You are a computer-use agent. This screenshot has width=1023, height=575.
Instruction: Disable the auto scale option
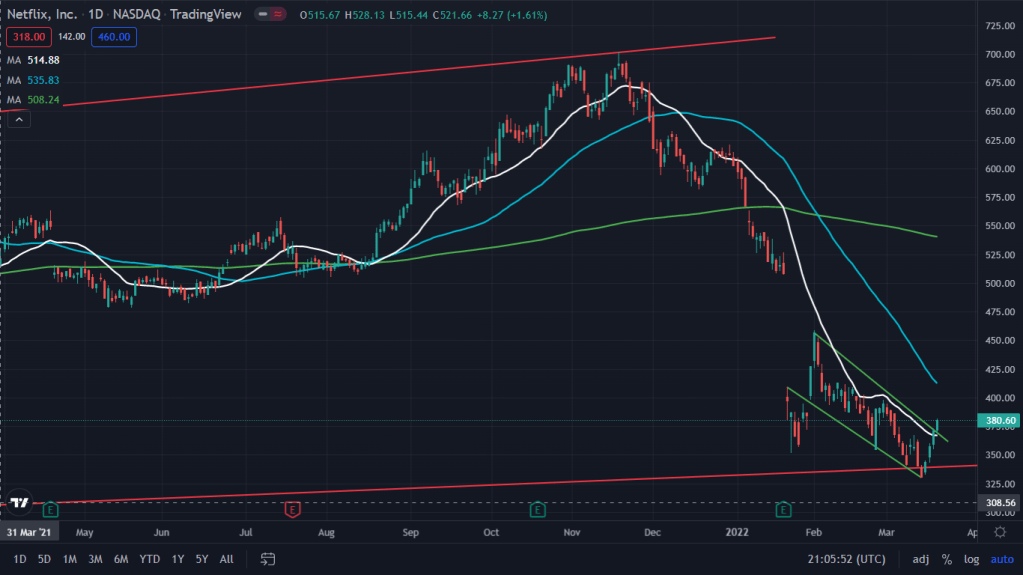1001,559
